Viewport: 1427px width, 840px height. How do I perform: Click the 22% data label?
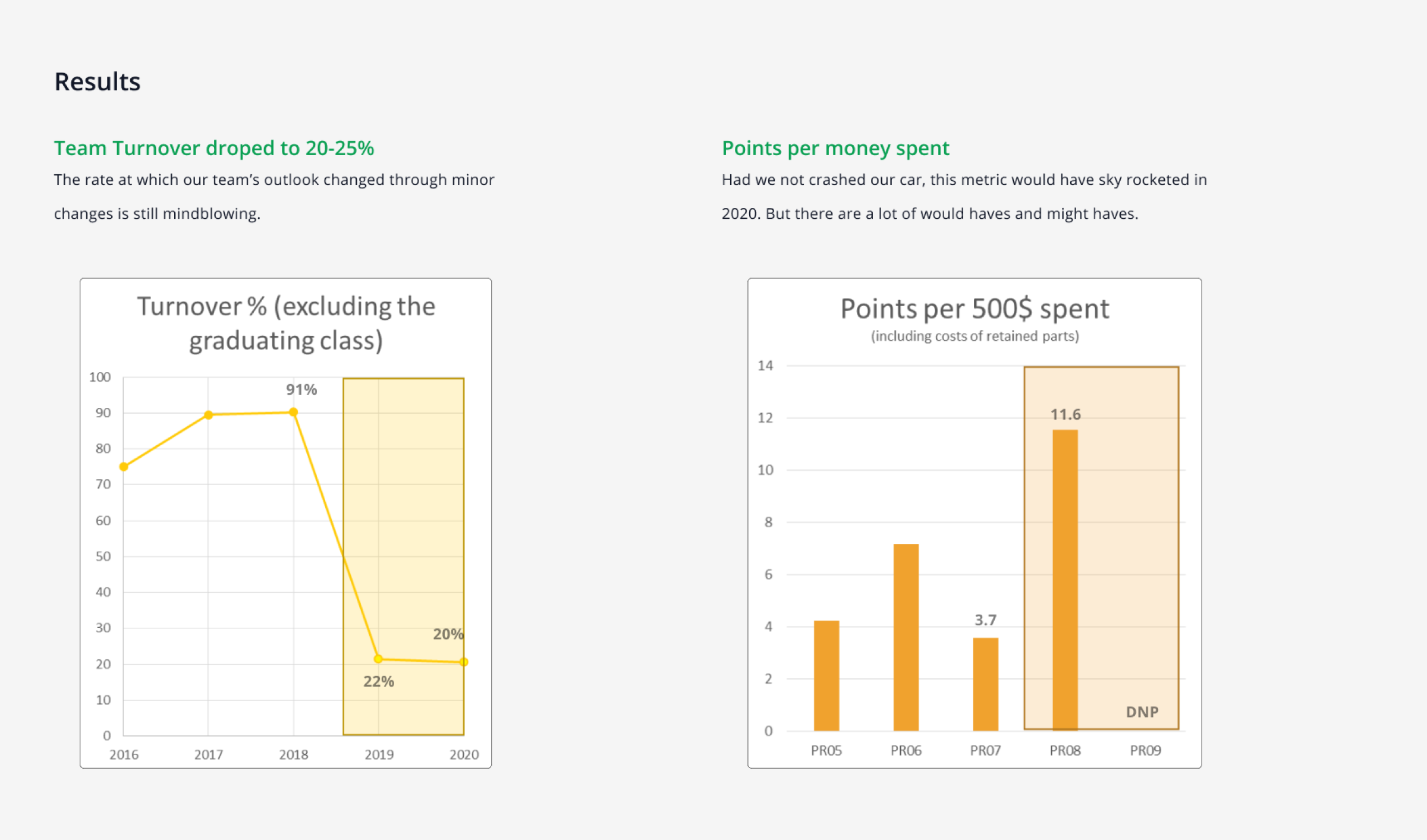pos(379,681)
